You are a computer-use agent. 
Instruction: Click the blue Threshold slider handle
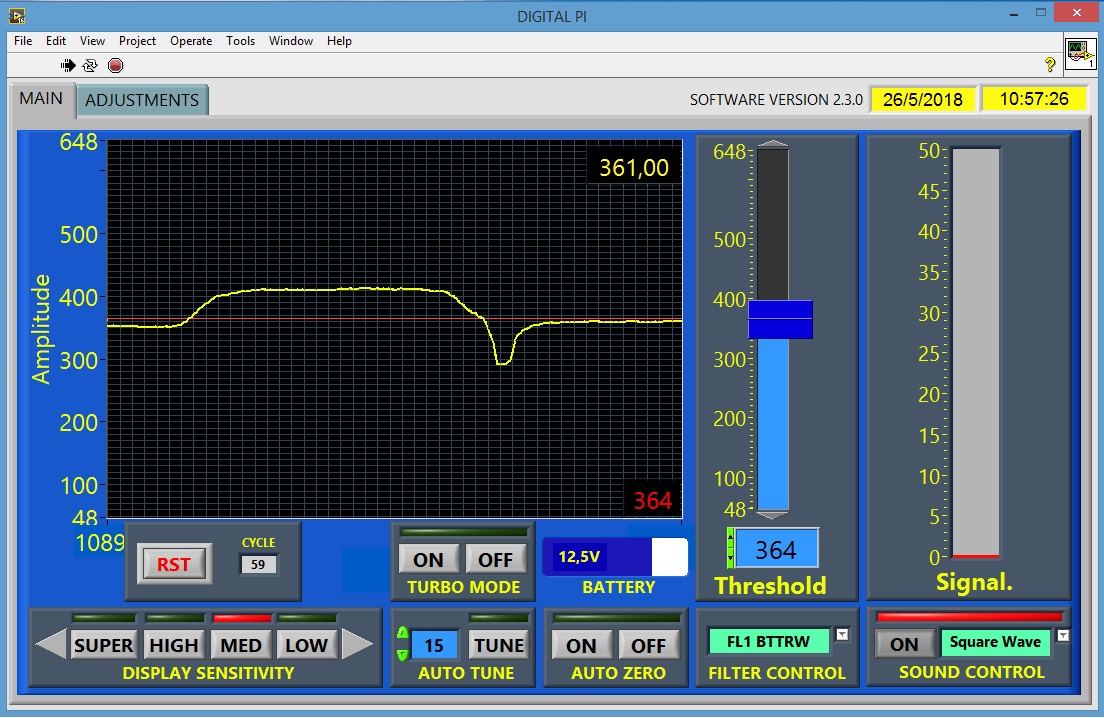pyautogui.click(x=780, y=320)
